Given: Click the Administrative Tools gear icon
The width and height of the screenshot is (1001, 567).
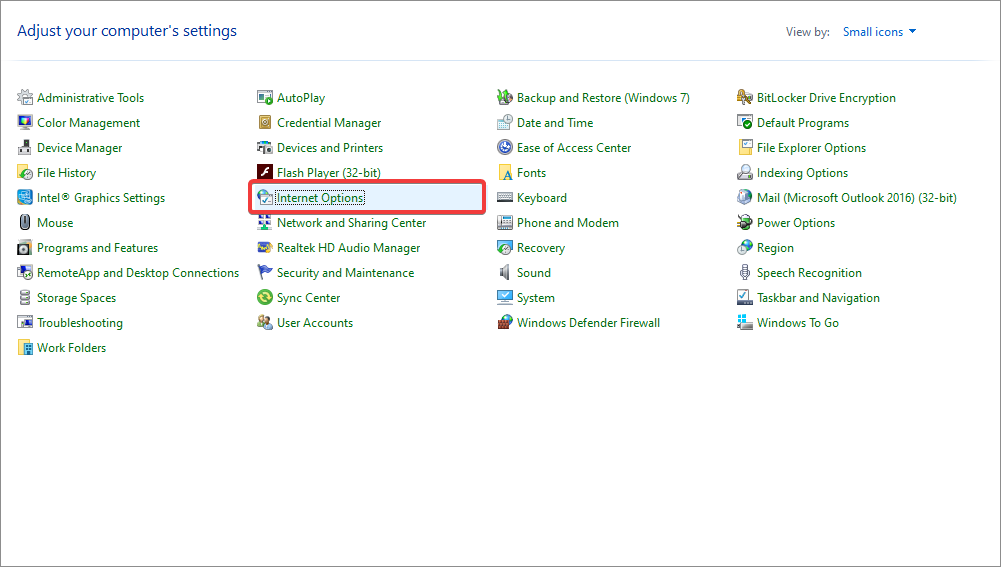Looking at the screenshot, I should click(x=25, y=97).
